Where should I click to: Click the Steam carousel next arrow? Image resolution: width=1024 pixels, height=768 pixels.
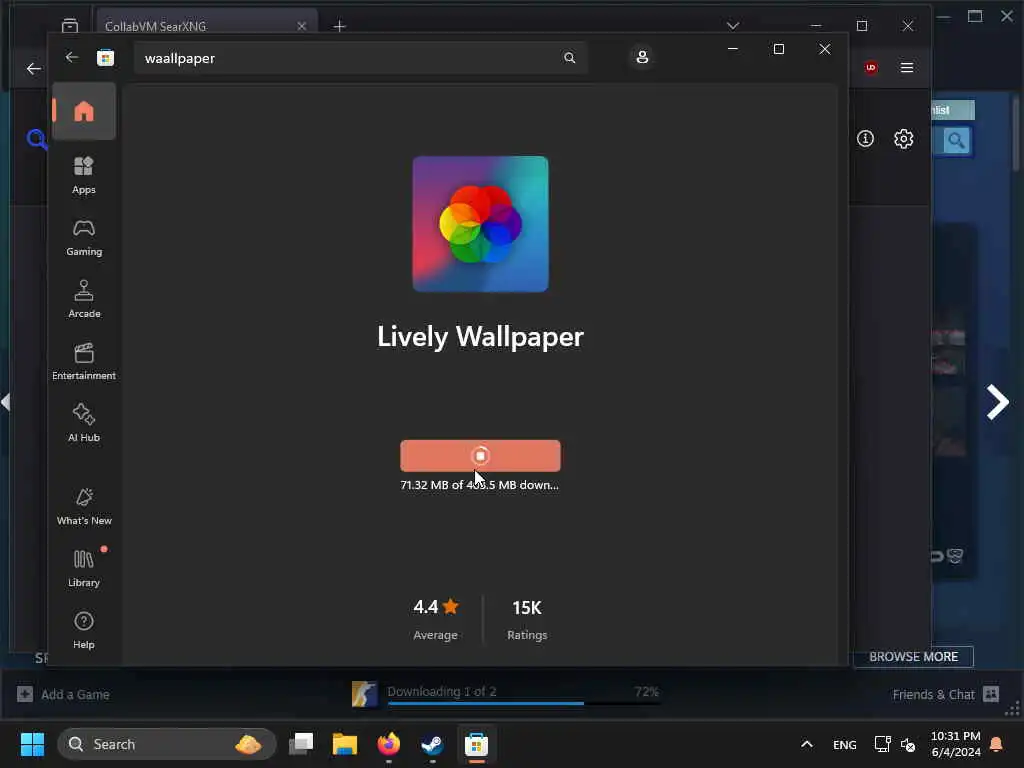997,402
